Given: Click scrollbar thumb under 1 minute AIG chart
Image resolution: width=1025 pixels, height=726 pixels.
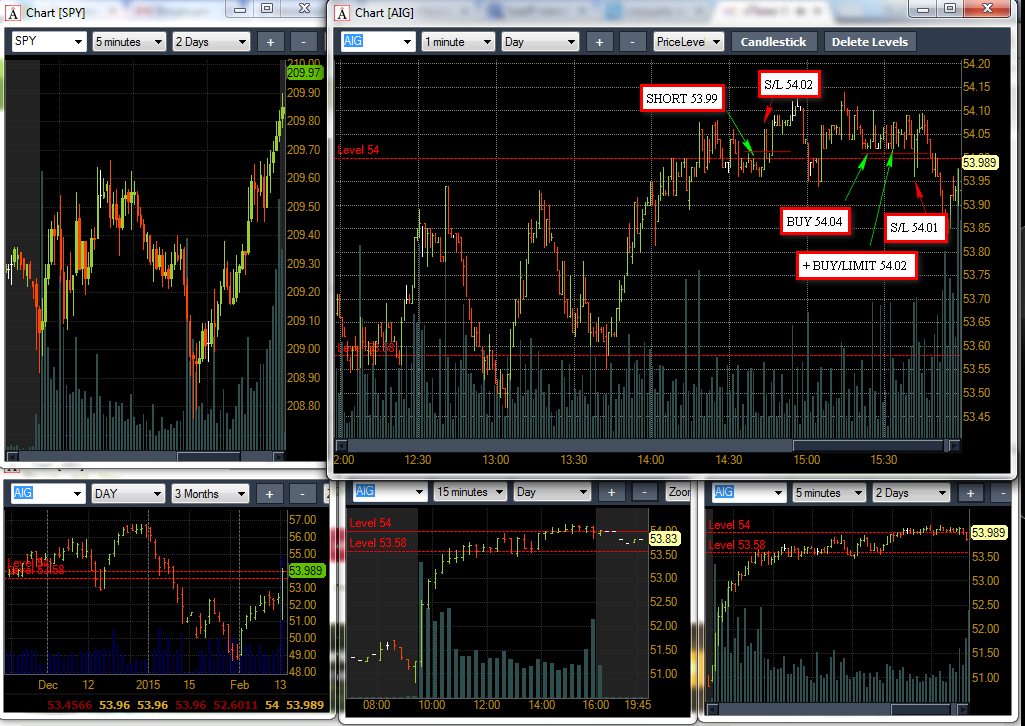Looking at the screenshot, I should (x=868, y=446).
